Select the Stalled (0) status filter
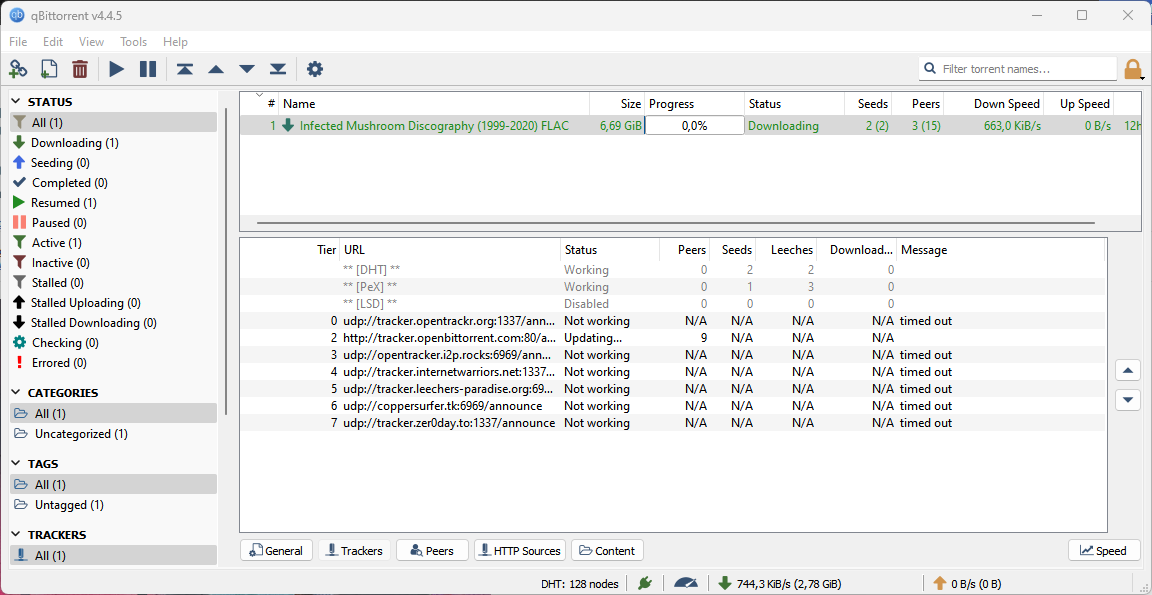This screenshot has width=1152, height=595. pyautogui.click(x=114, y=282)
